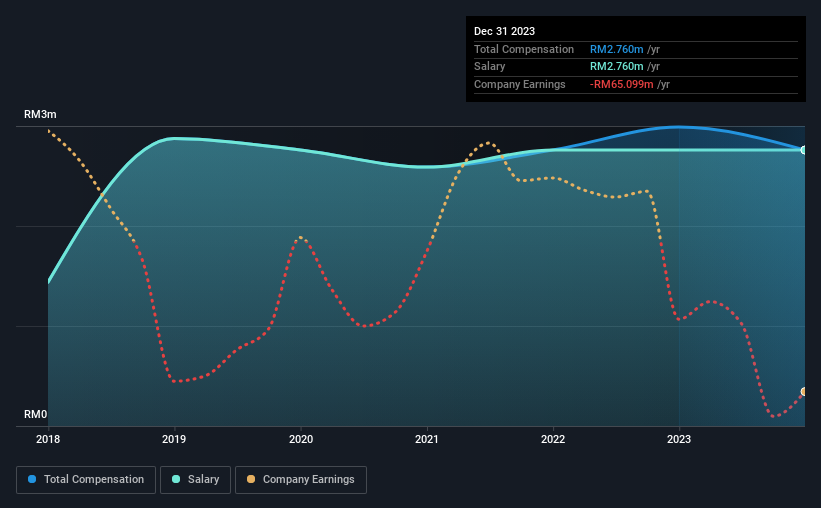Click the Company Earnings tooltip row label
The image size is (821, 508).
click(x=519, y=84)
